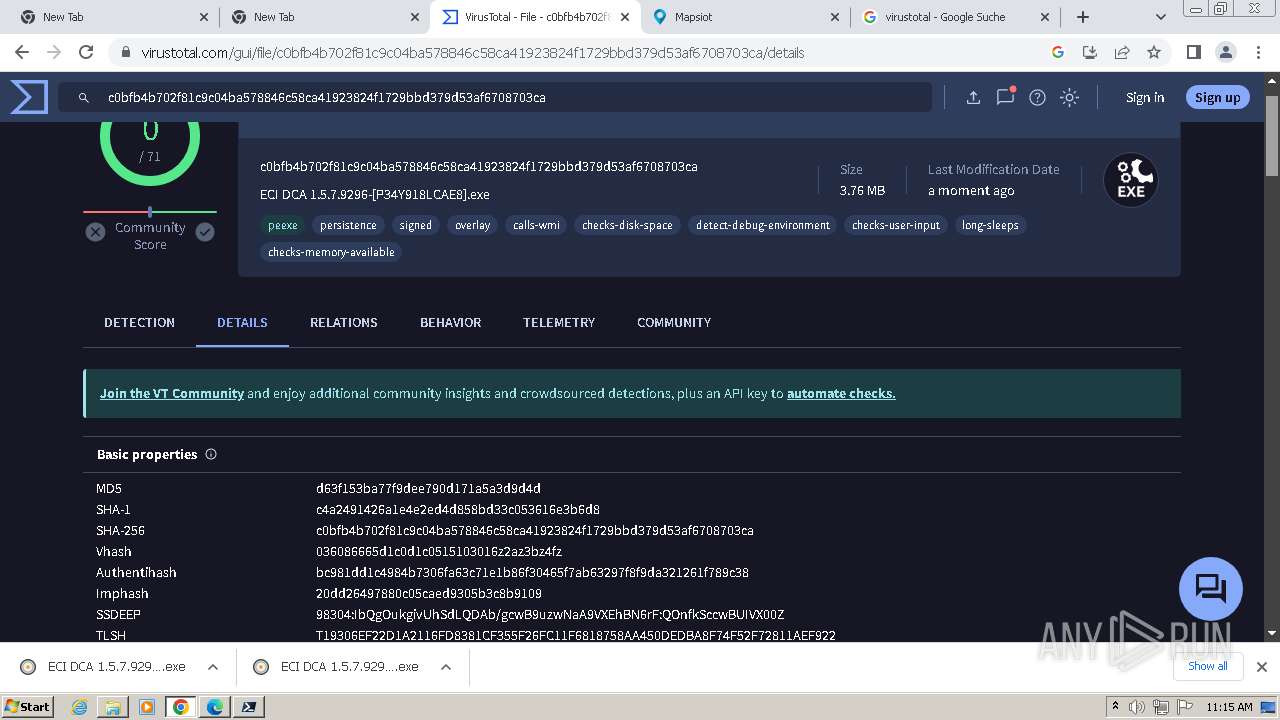1280x720 pixels.
Task: Expand first ECI DCA download chevron
Action: [212, 667]
